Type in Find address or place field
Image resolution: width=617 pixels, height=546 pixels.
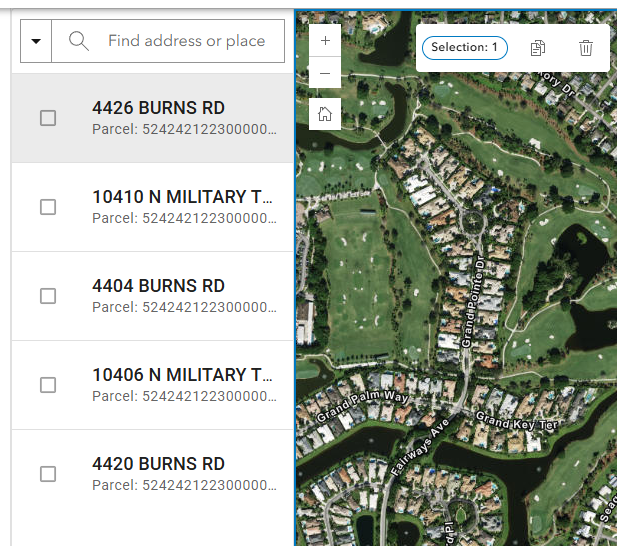[x=186, y=41]
